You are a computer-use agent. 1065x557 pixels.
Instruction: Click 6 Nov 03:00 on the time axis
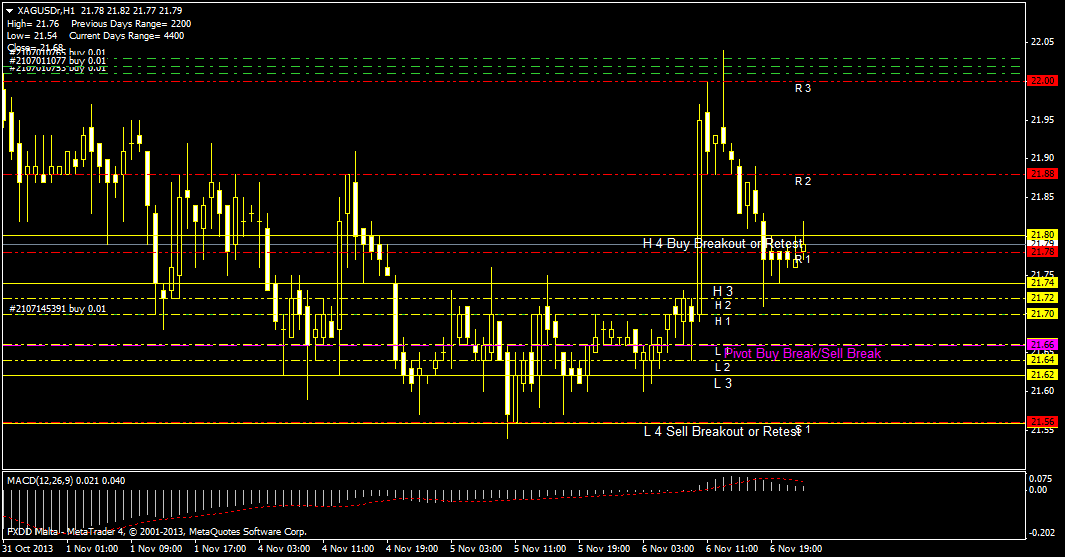[668, 549]
